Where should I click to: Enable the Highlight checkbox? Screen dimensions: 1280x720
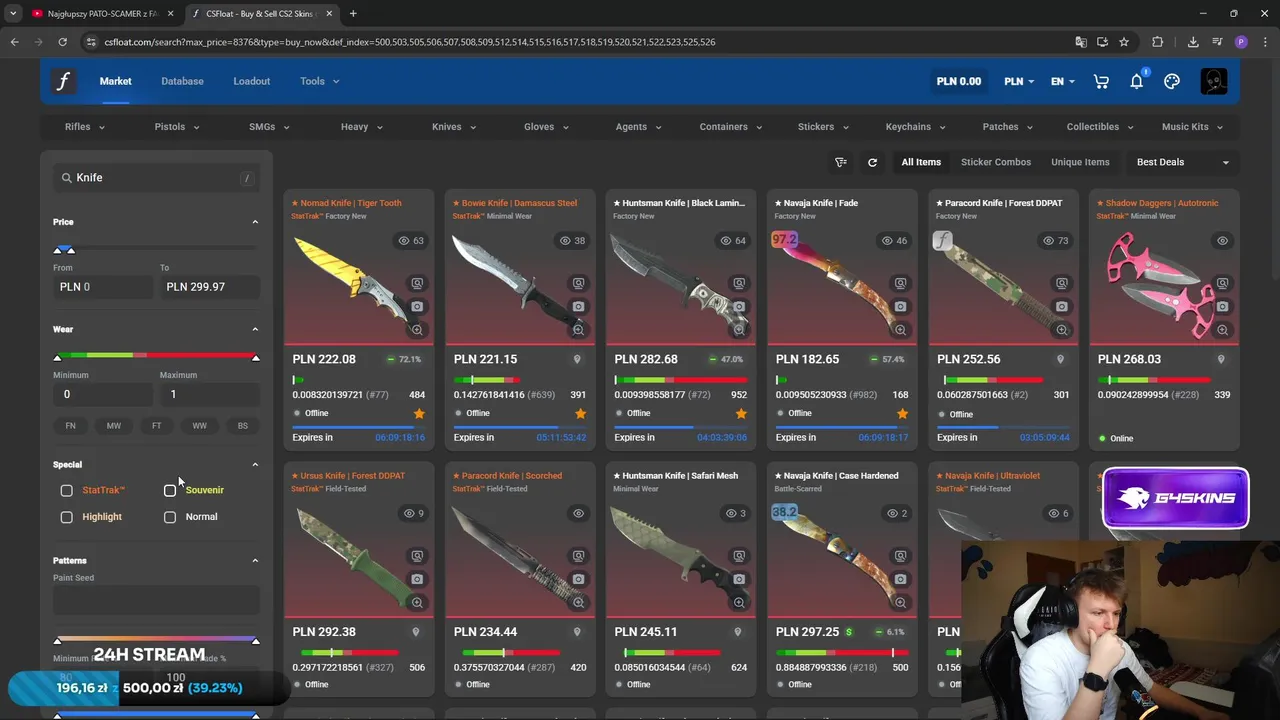tap(67, 517)
